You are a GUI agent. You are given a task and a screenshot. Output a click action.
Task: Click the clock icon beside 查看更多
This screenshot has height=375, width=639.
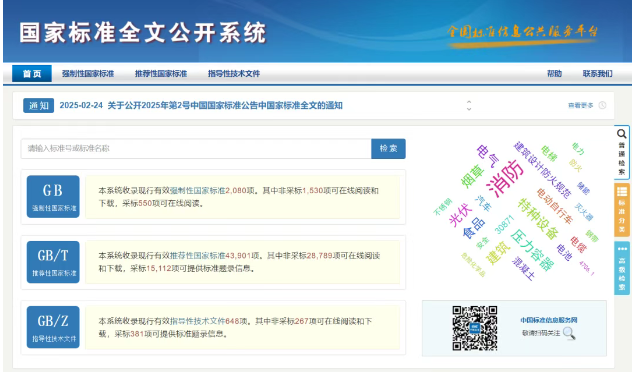tap(602, 106)
